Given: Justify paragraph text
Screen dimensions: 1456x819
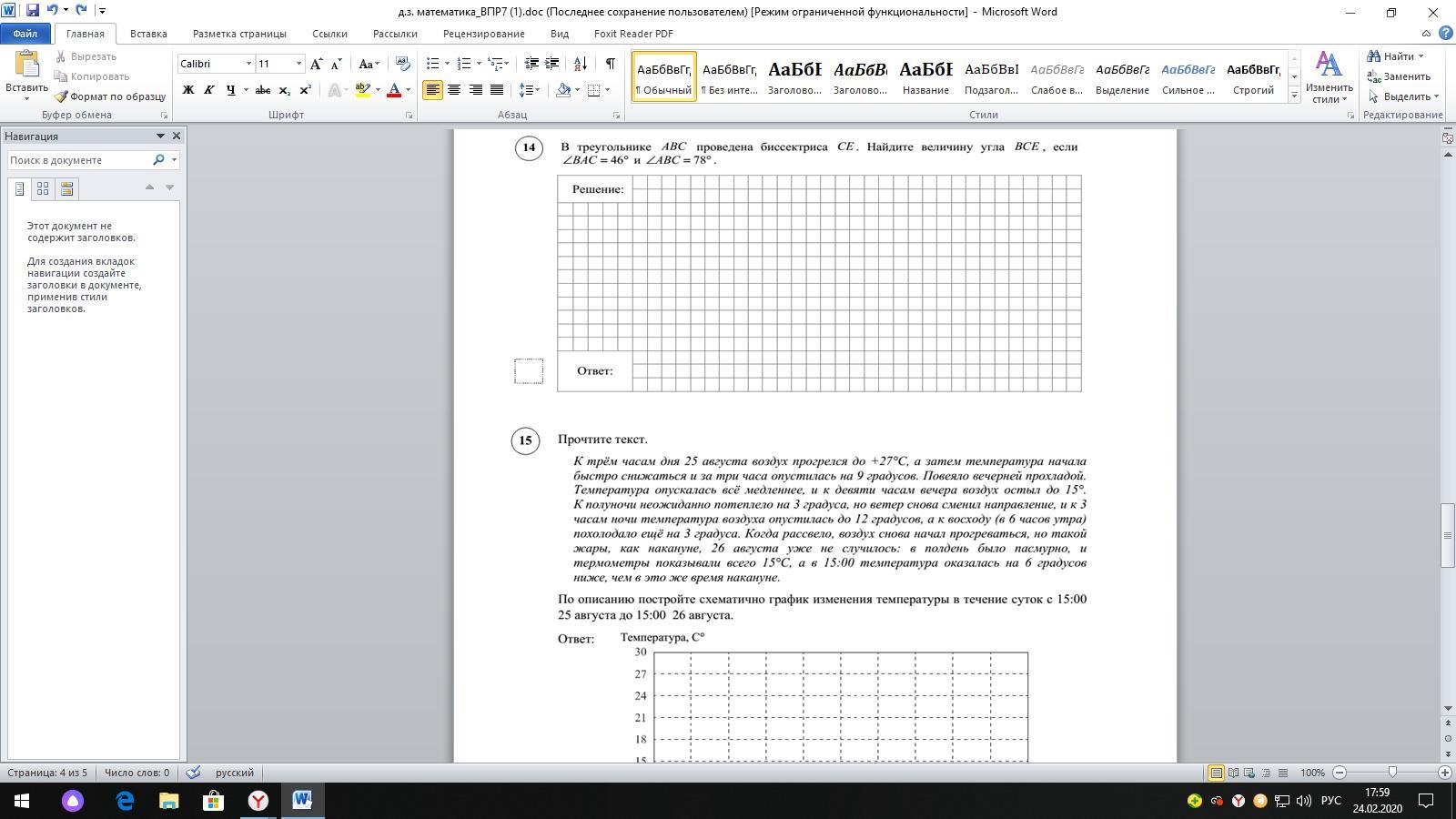Looking at the screenshot, I should point(497,90).
